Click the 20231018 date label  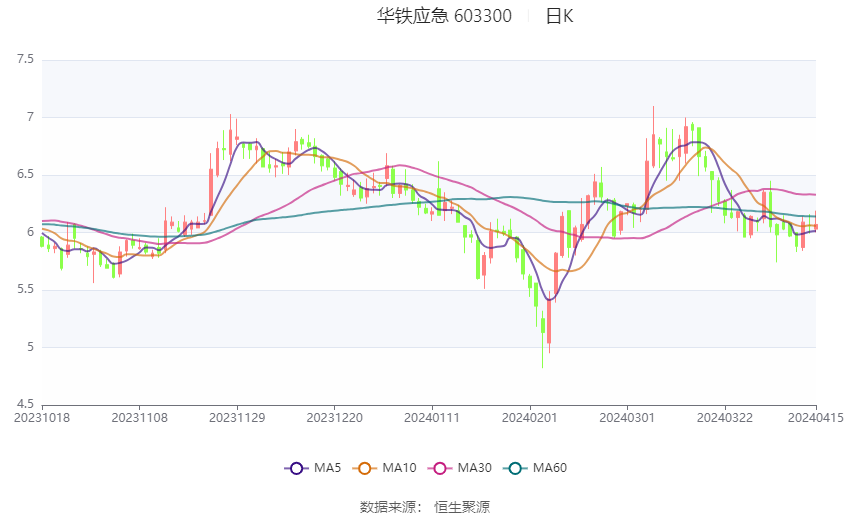41,417
